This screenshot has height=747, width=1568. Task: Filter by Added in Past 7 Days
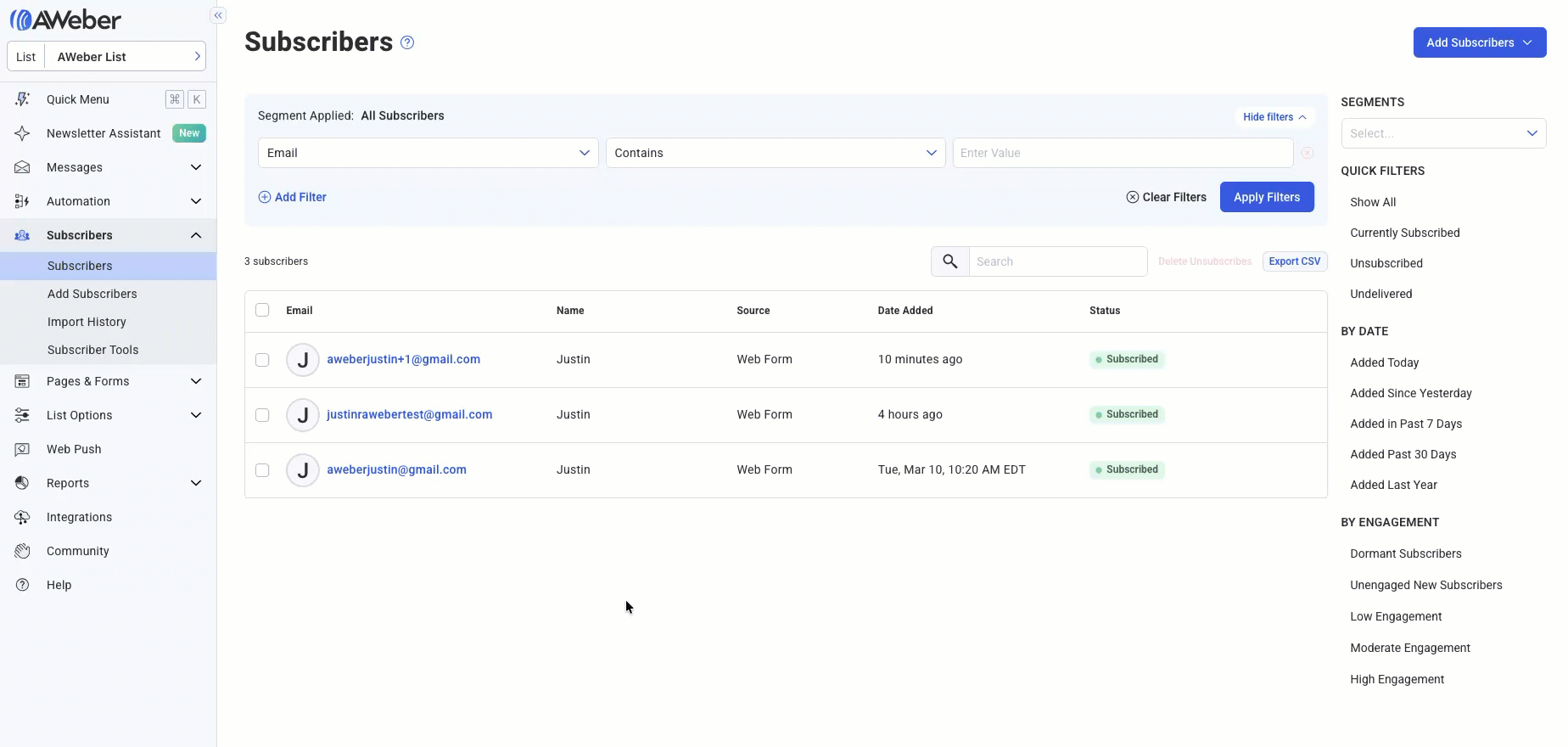point(1406,424)
